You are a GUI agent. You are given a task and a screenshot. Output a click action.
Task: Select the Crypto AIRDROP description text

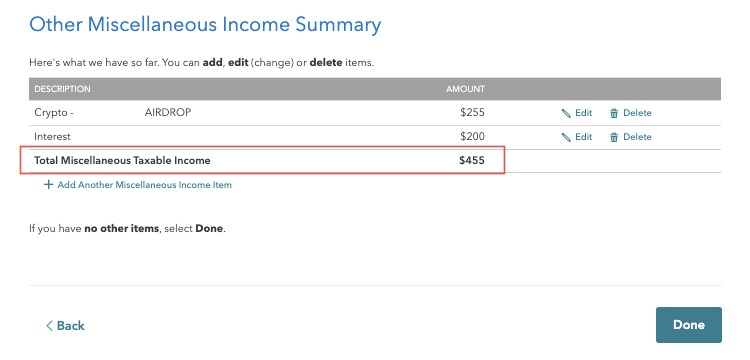pos(112,112)
